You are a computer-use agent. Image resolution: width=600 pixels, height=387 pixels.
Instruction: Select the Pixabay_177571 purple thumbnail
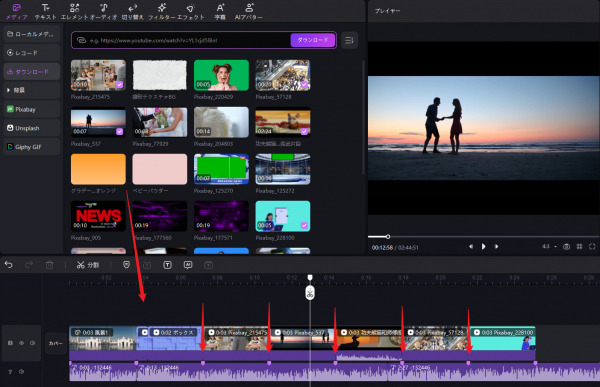coord(221,216)
